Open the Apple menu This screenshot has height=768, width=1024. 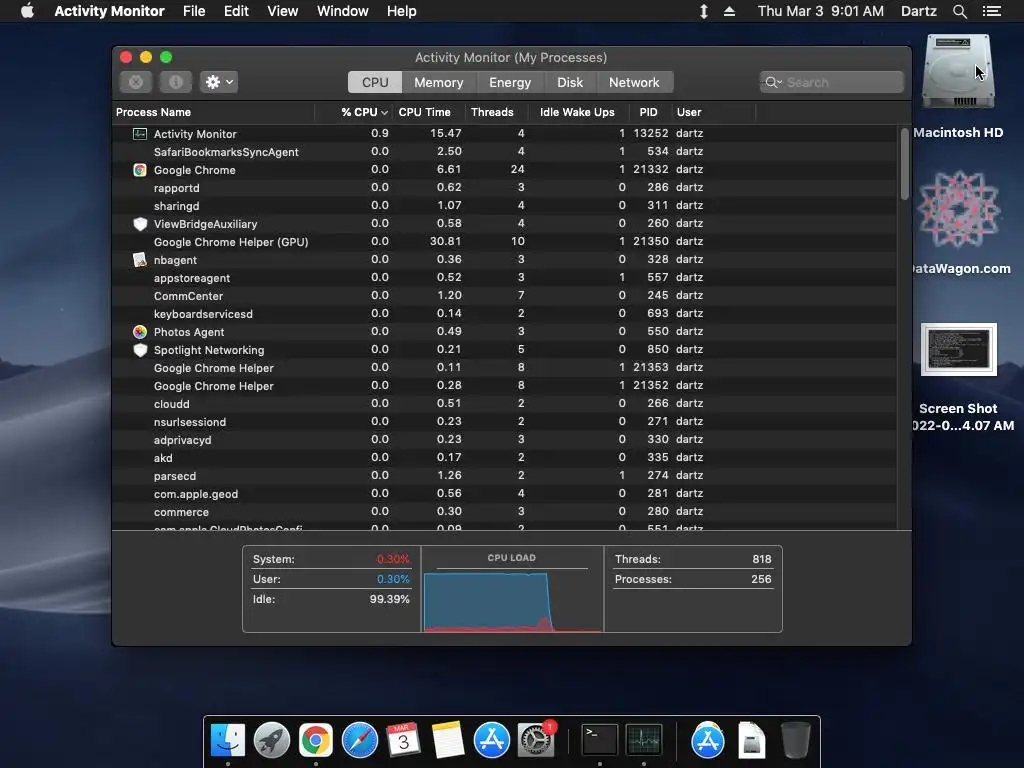tap(27, 11)
